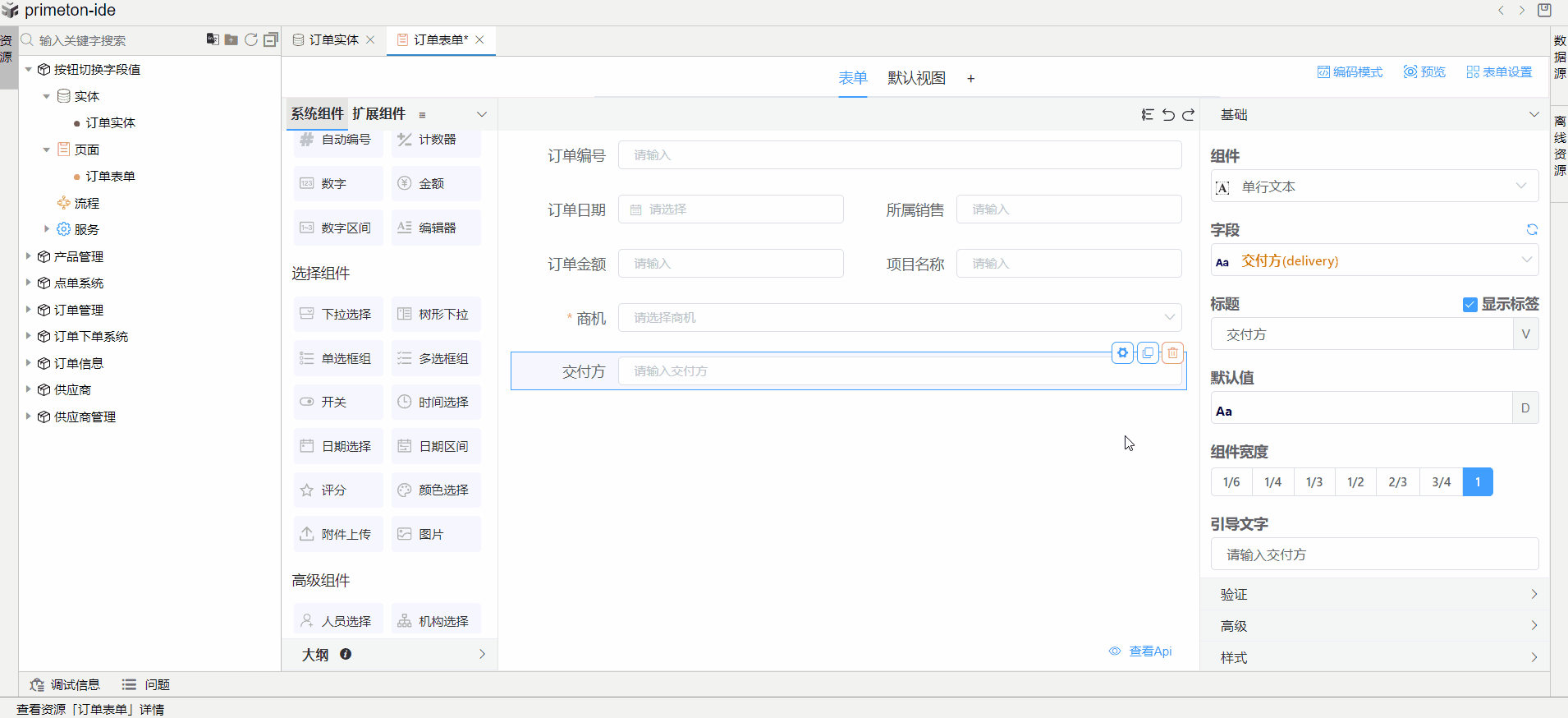Click the 订单编号 input field
This screenshot has height=718, width=1568.
coord(899,155)
